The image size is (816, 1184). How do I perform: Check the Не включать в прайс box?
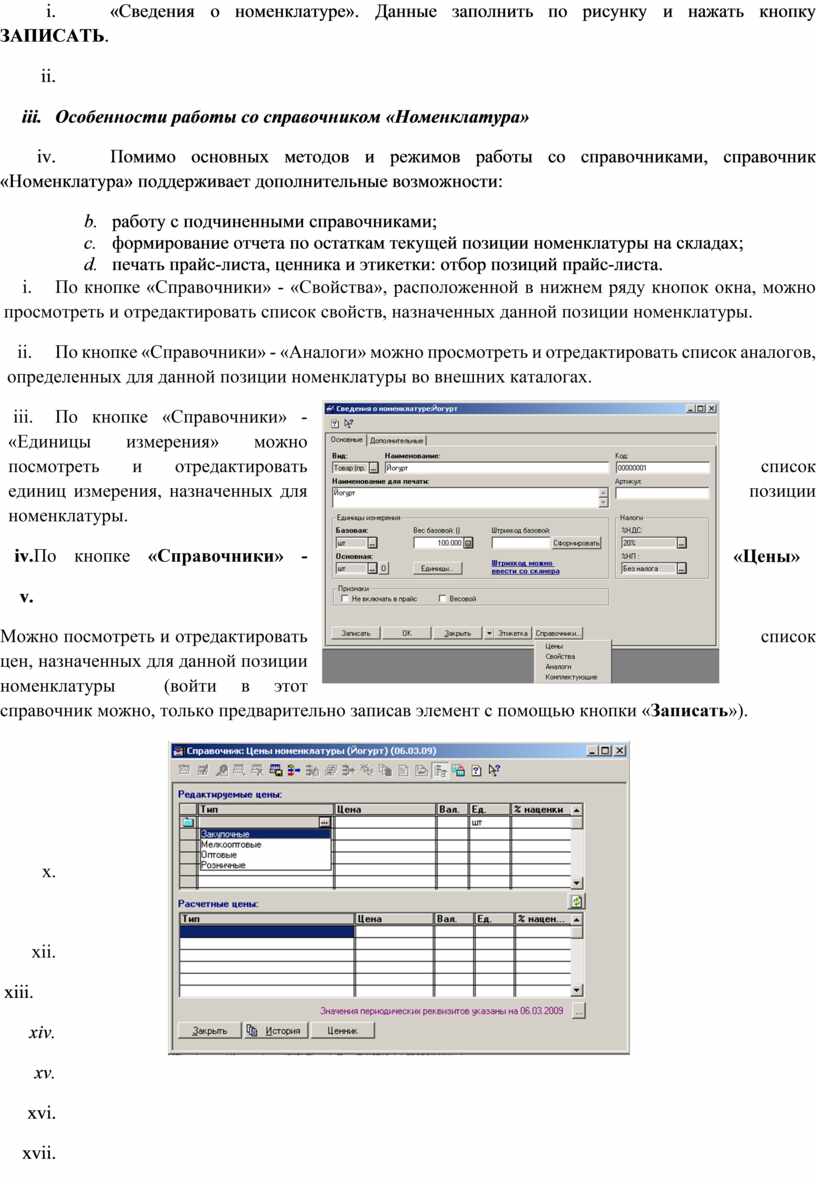(345, 599)
